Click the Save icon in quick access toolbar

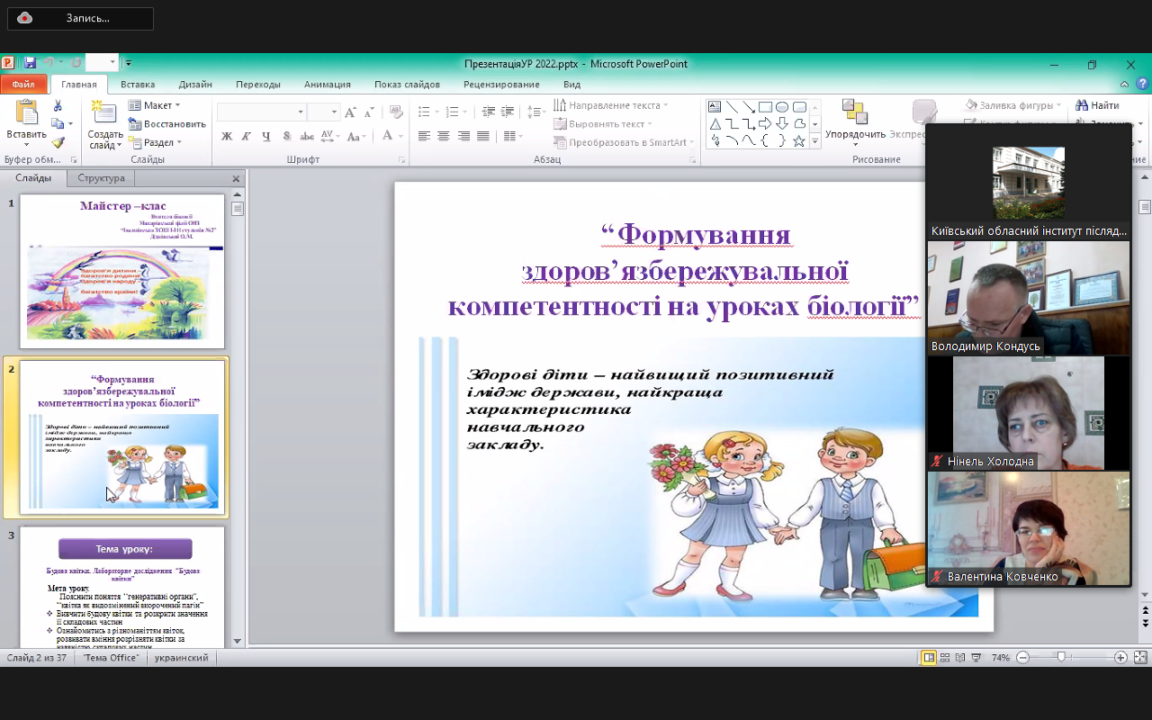(x=29, y=63)
